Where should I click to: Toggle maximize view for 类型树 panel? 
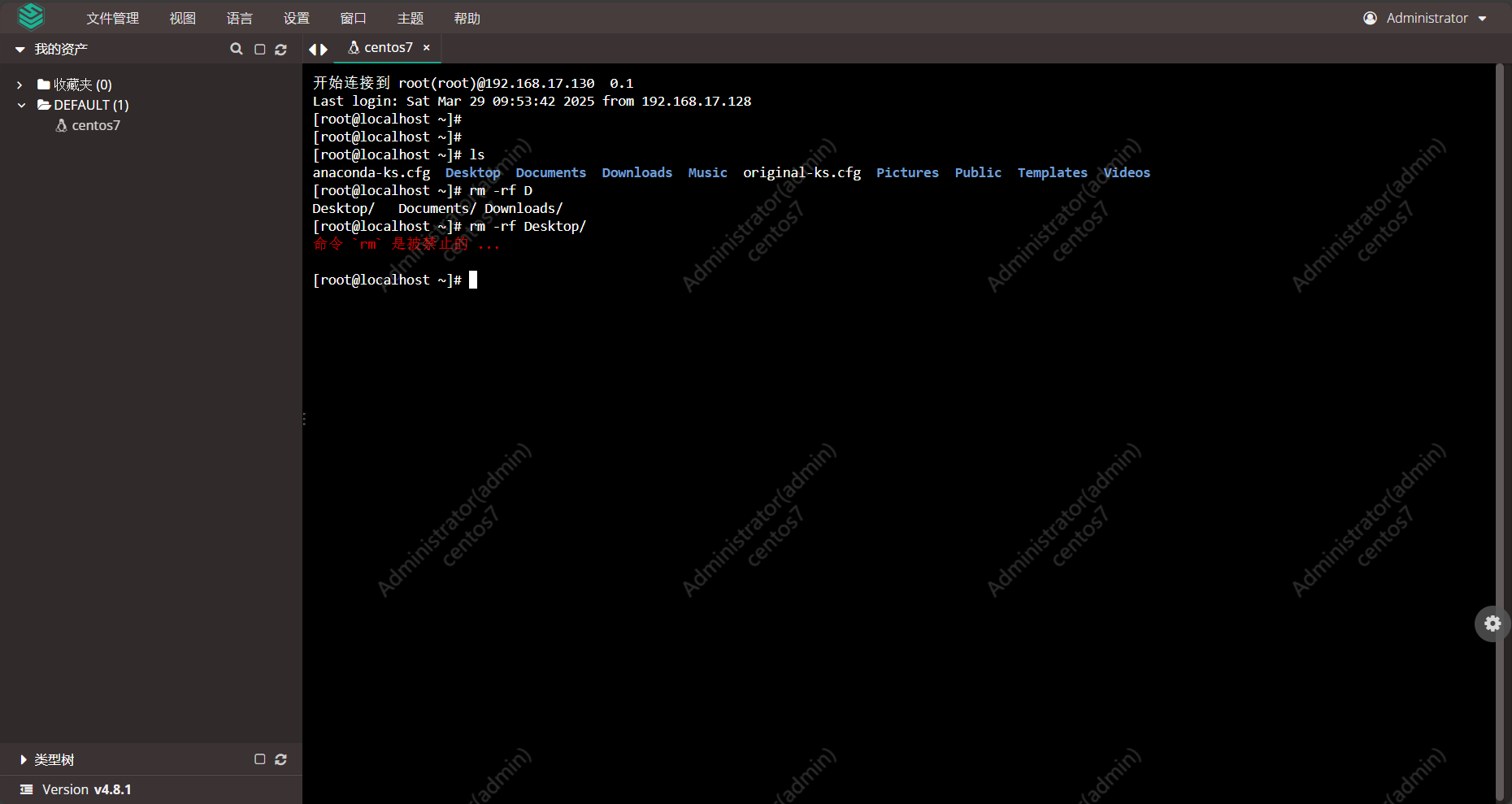coord(259,759)
